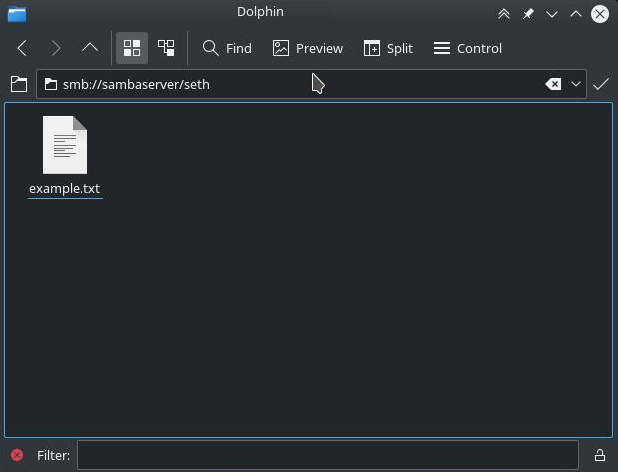Minimize the Dolphin window
Image resolution: width=618 pixels, height=472 pixels.
coord(552,15)
